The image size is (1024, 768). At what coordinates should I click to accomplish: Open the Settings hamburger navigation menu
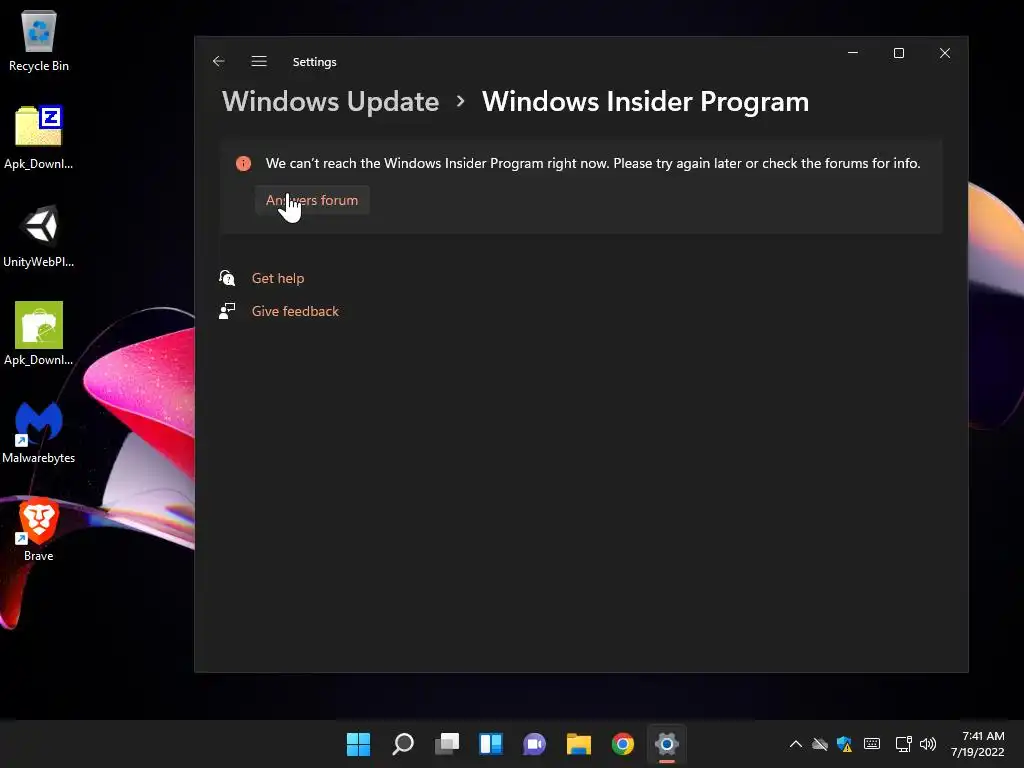tap(259, 61)
